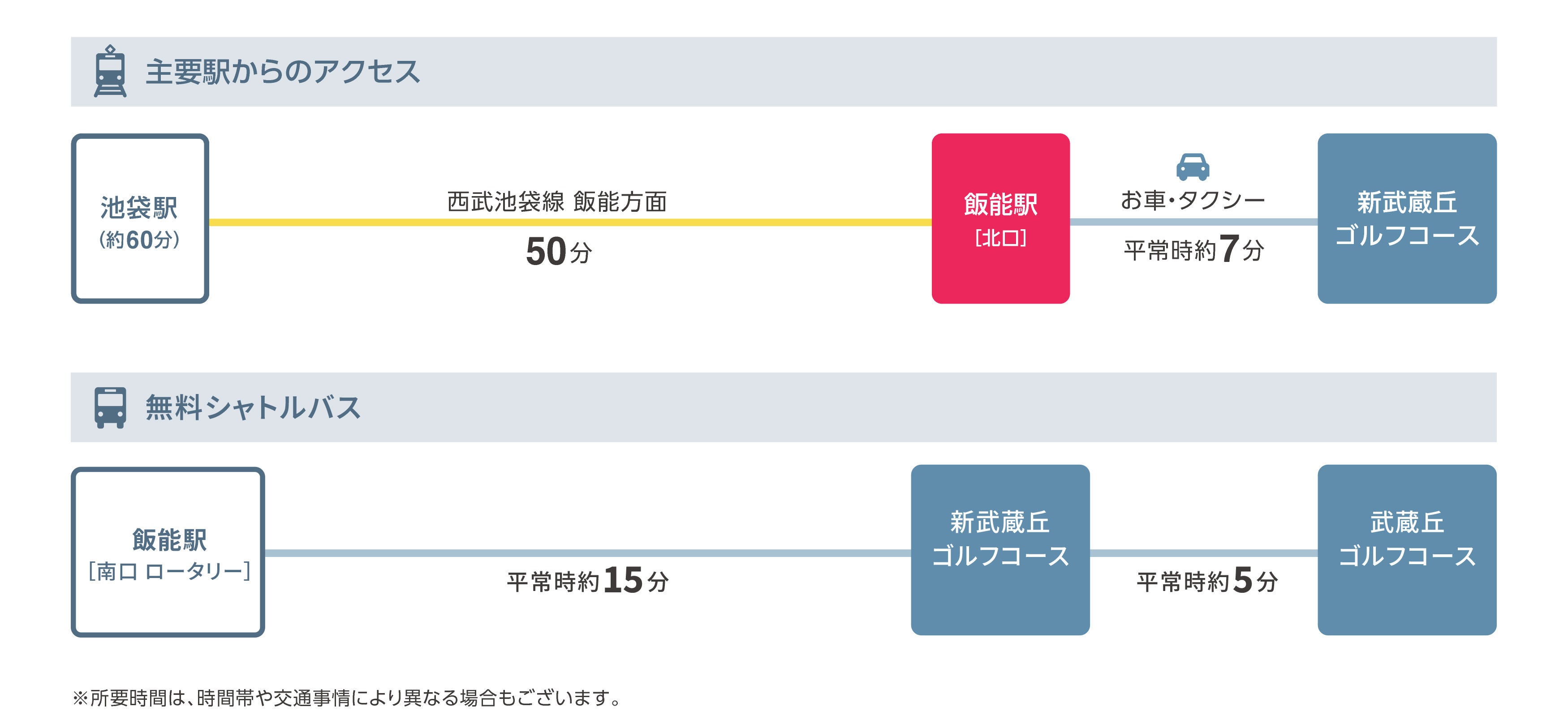Select the red 飯能駅 北口 box
Image resolution: width=1568 pixels, height=728 pixels.
(x=1000, y=218)
